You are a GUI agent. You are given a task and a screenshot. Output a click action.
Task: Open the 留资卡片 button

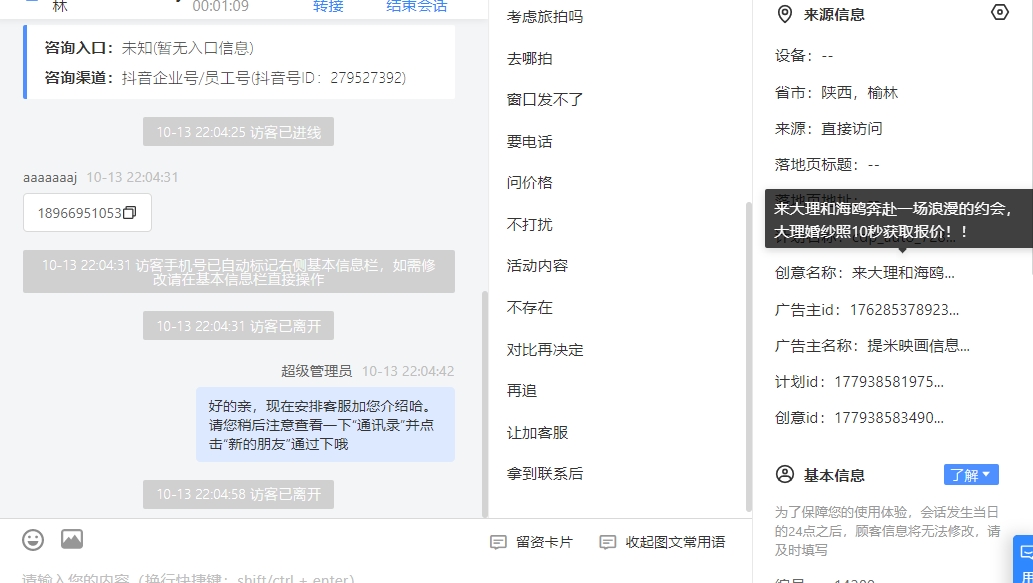[532, 542]
